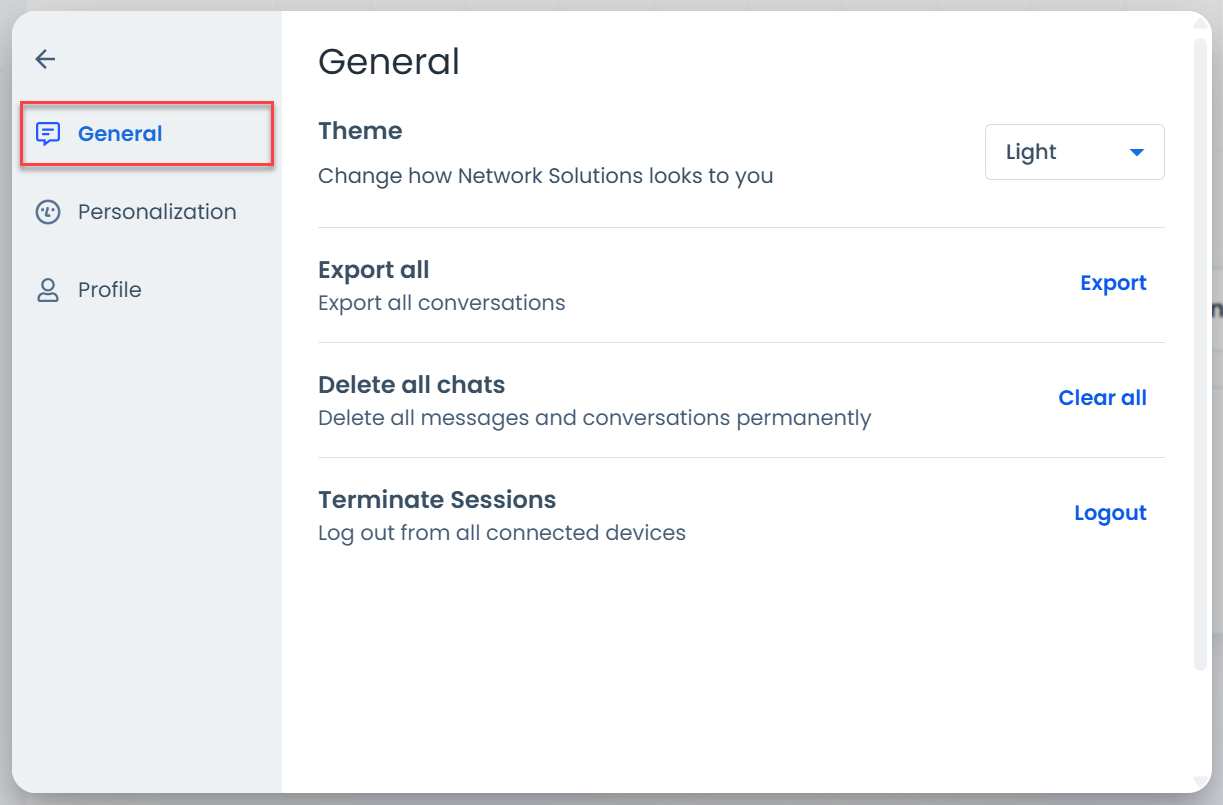Click the scrollbar up arrow

(x=1202, y=24)
